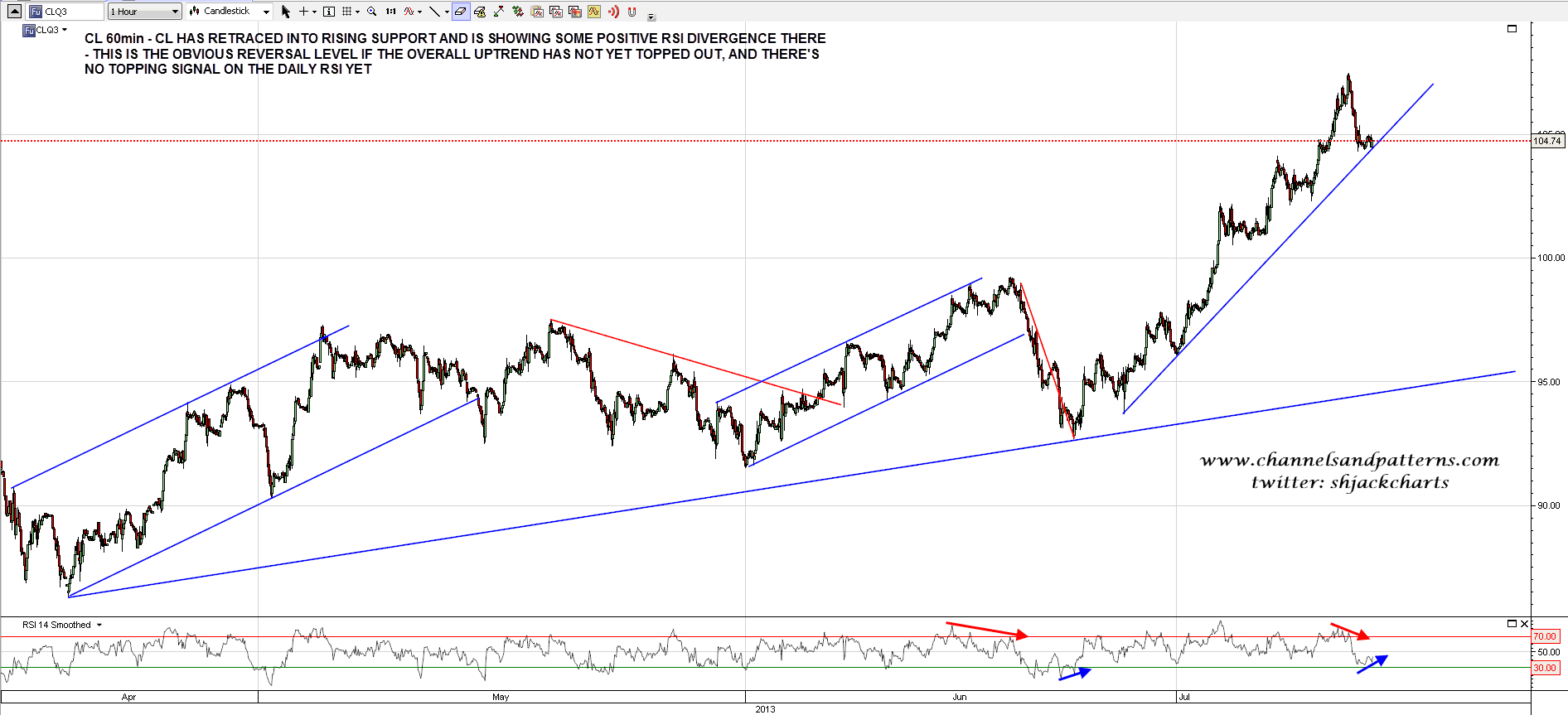This screenshot has width=1568, height=715.
Task: Open the toolbar overflow options arrow
Action: [651, 17]
